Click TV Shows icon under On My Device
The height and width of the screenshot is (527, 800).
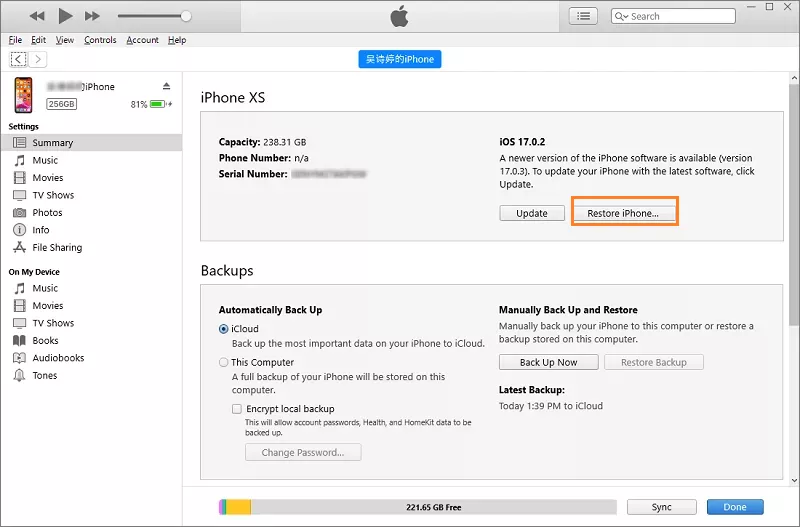click(x=19, y=323)
